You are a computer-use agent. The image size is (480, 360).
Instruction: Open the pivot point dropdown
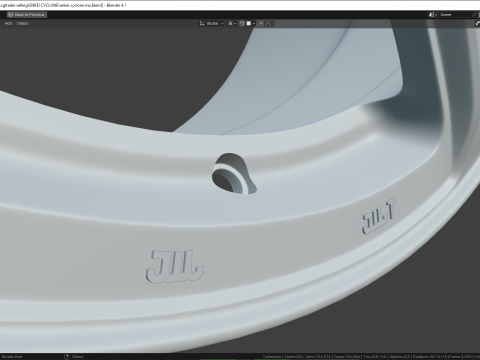232,23
